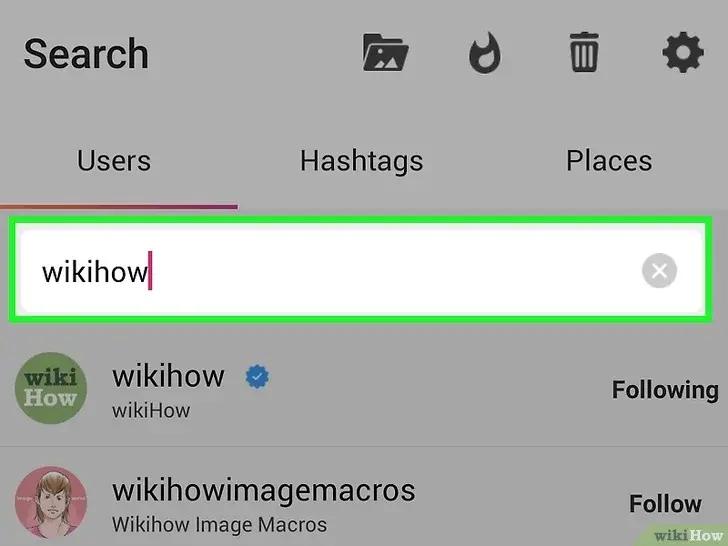Toggle Following status for wikihow
Viewport: 728px width, 546px height.
(665, 390)
